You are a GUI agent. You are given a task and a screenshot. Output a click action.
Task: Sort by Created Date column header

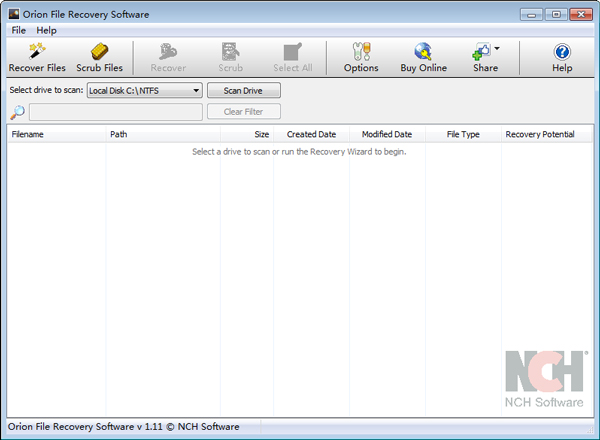click(x=311, y=134)
